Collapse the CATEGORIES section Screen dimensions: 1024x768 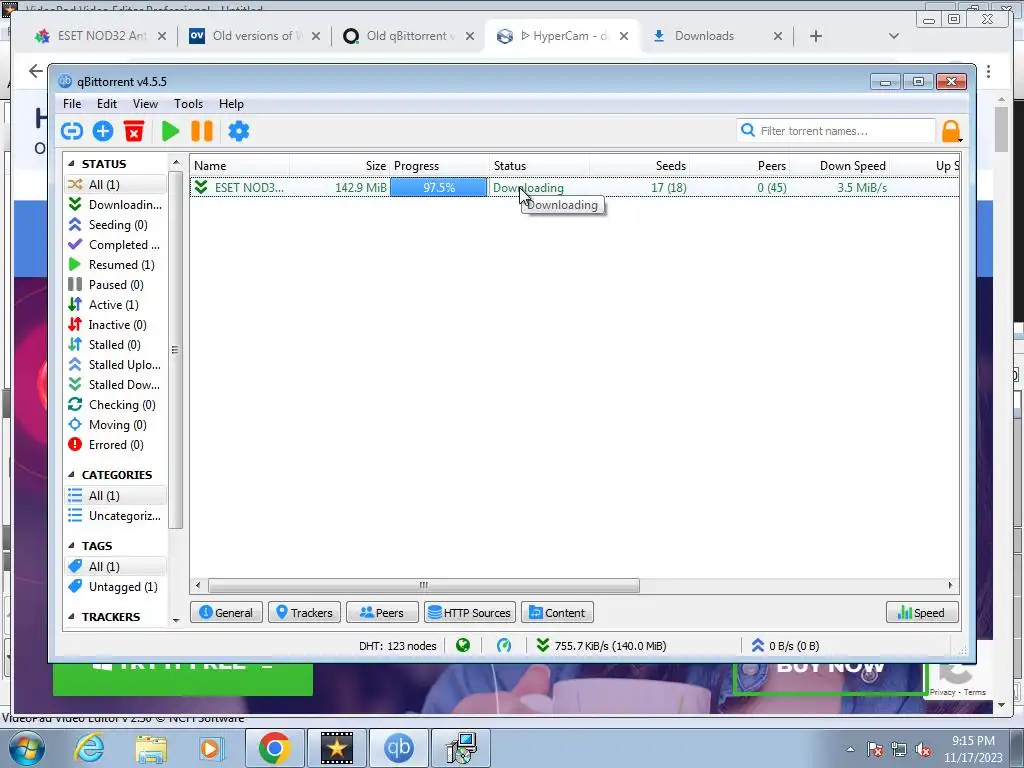click(71, 475)
